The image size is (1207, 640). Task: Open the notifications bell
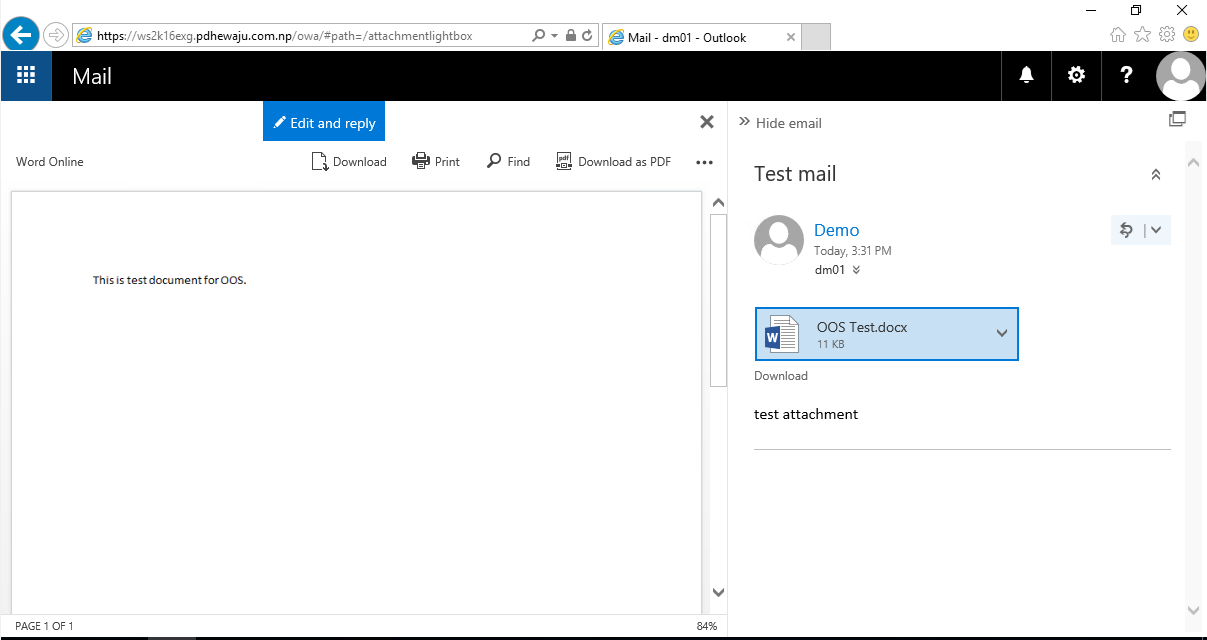[x=1026, y=76]
